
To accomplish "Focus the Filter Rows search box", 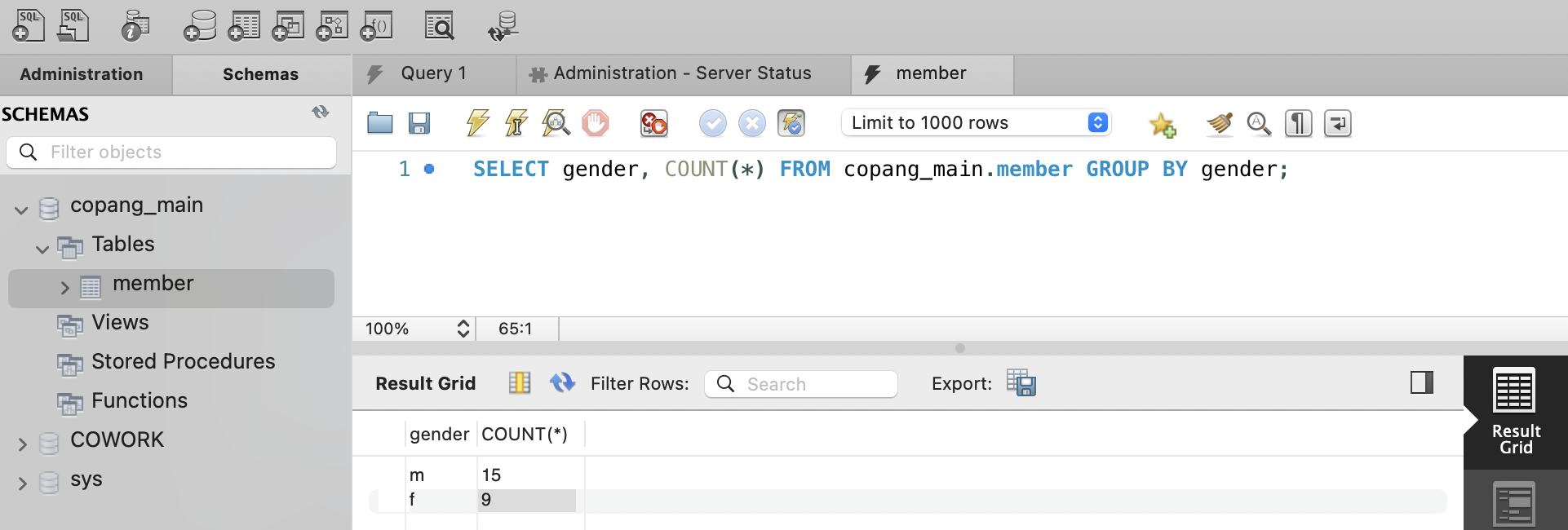I will tap(801, 384).
